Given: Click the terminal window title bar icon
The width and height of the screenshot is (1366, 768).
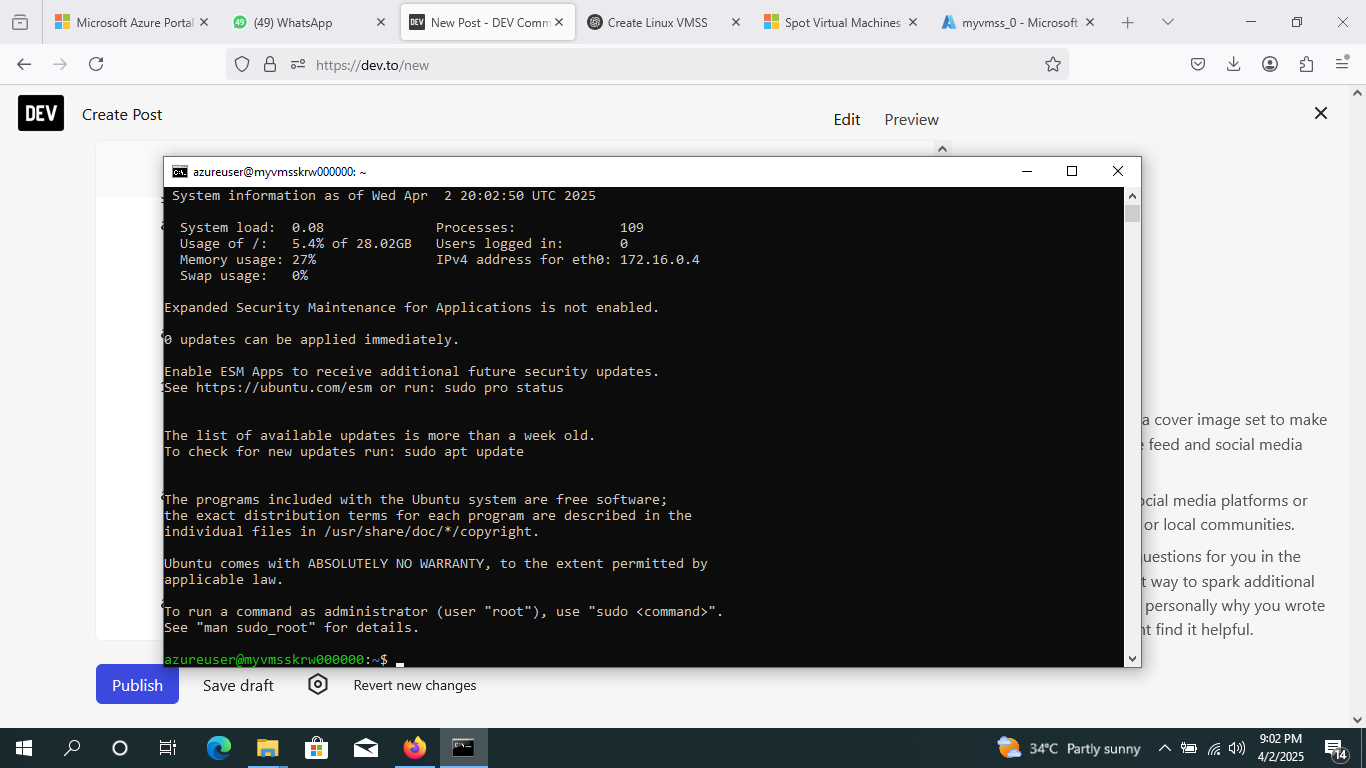Looking at the screenshot, I should tap(180, 171).
